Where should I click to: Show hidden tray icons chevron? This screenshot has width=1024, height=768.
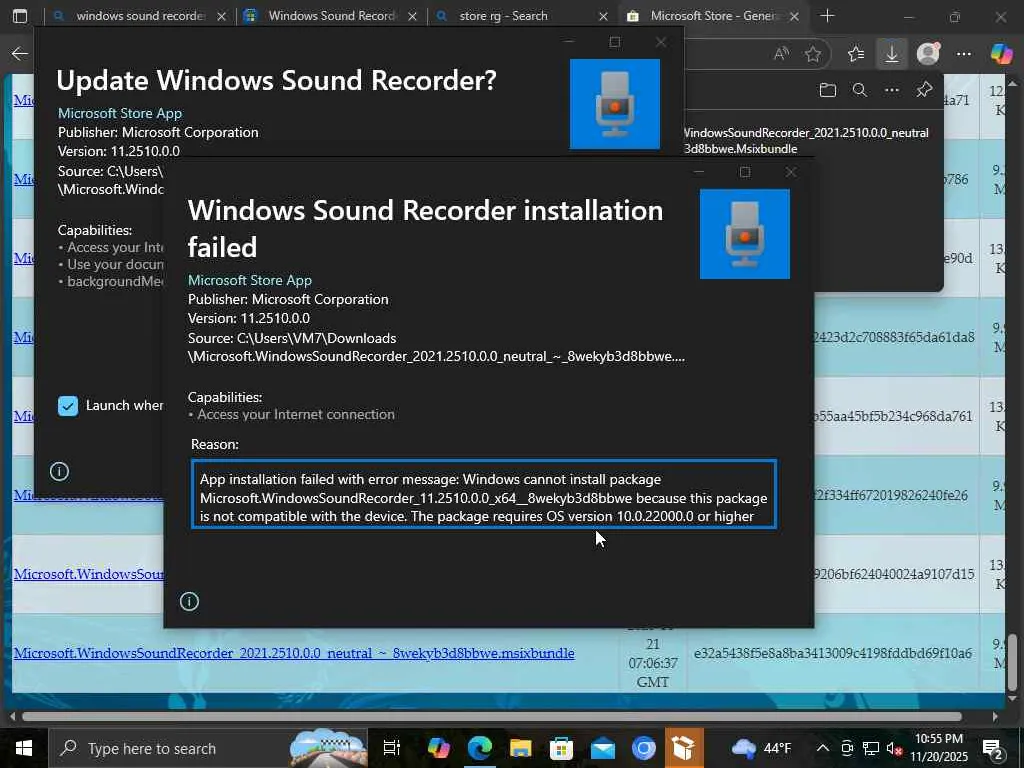click(823, 748)
